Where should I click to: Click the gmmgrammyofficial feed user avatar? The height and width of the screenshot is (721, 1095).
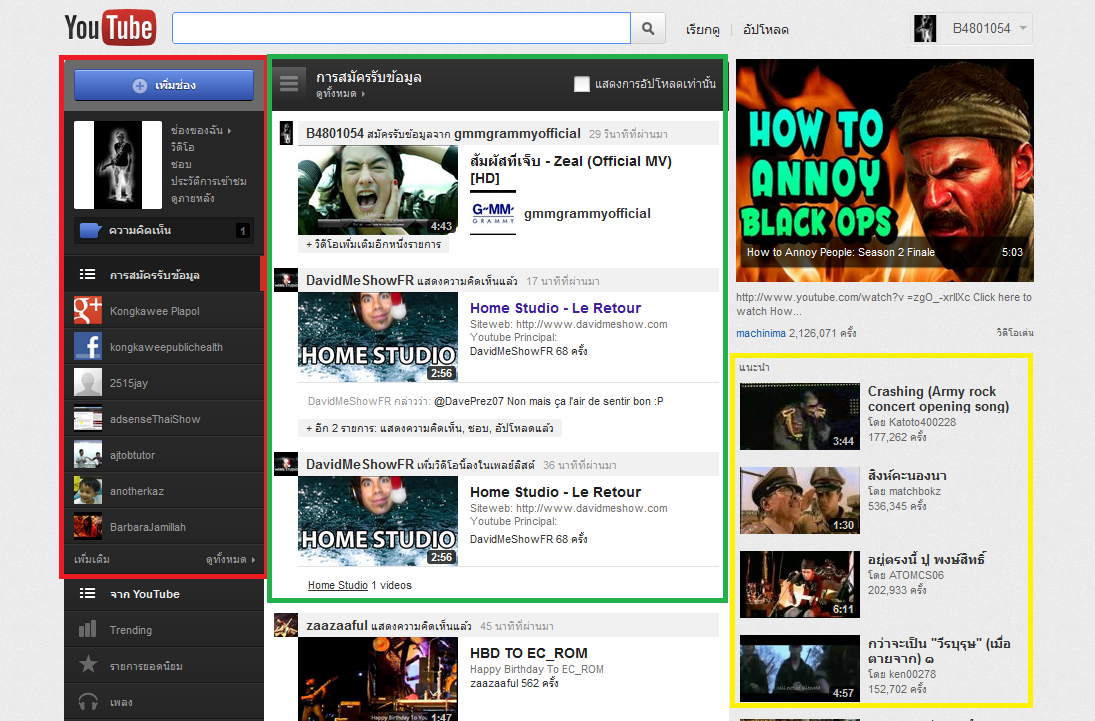(x=286, y=133)
